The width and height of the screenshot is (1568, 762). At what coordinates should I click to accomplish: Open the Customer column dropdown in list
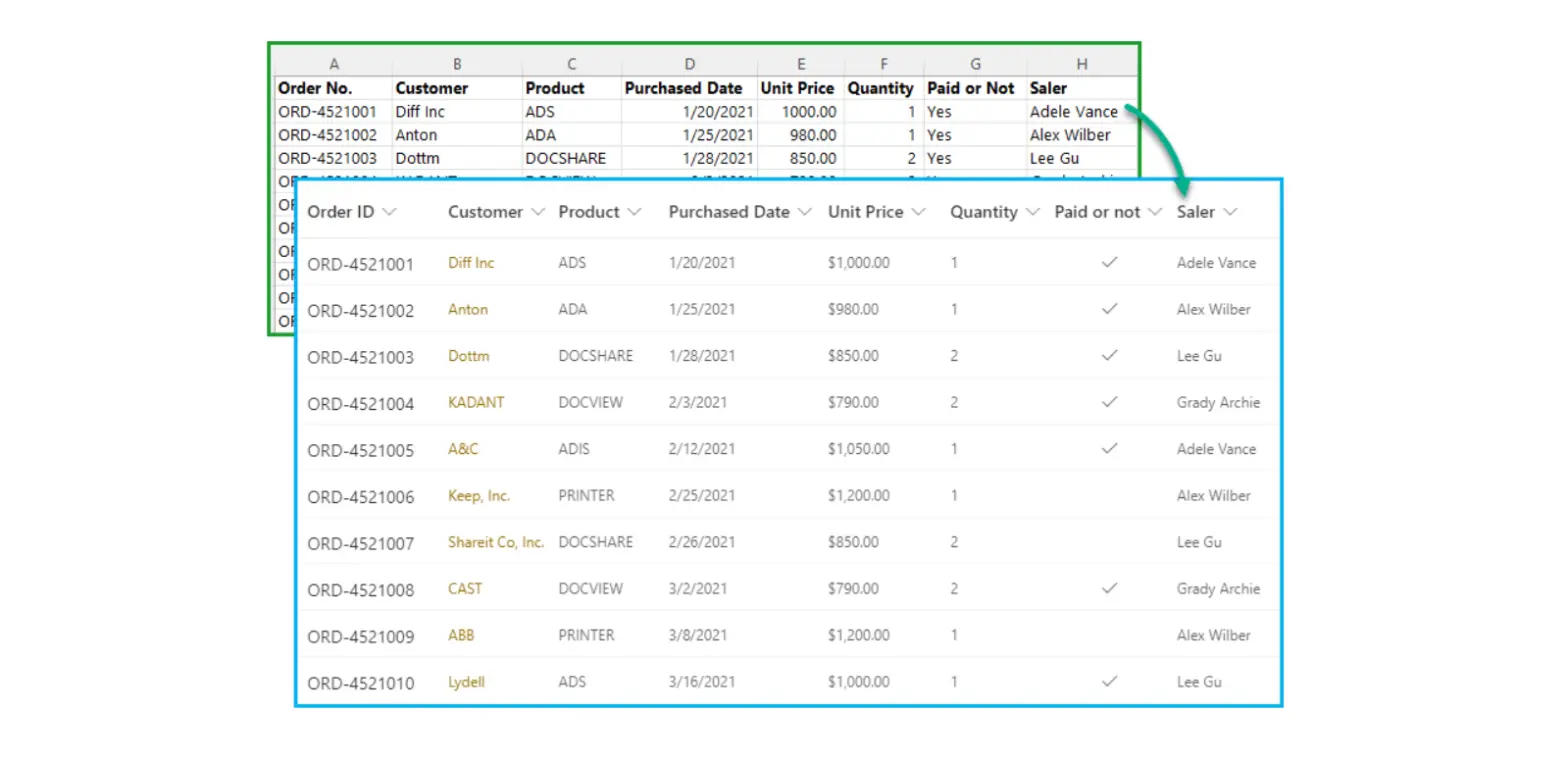[x=538, y=212]
